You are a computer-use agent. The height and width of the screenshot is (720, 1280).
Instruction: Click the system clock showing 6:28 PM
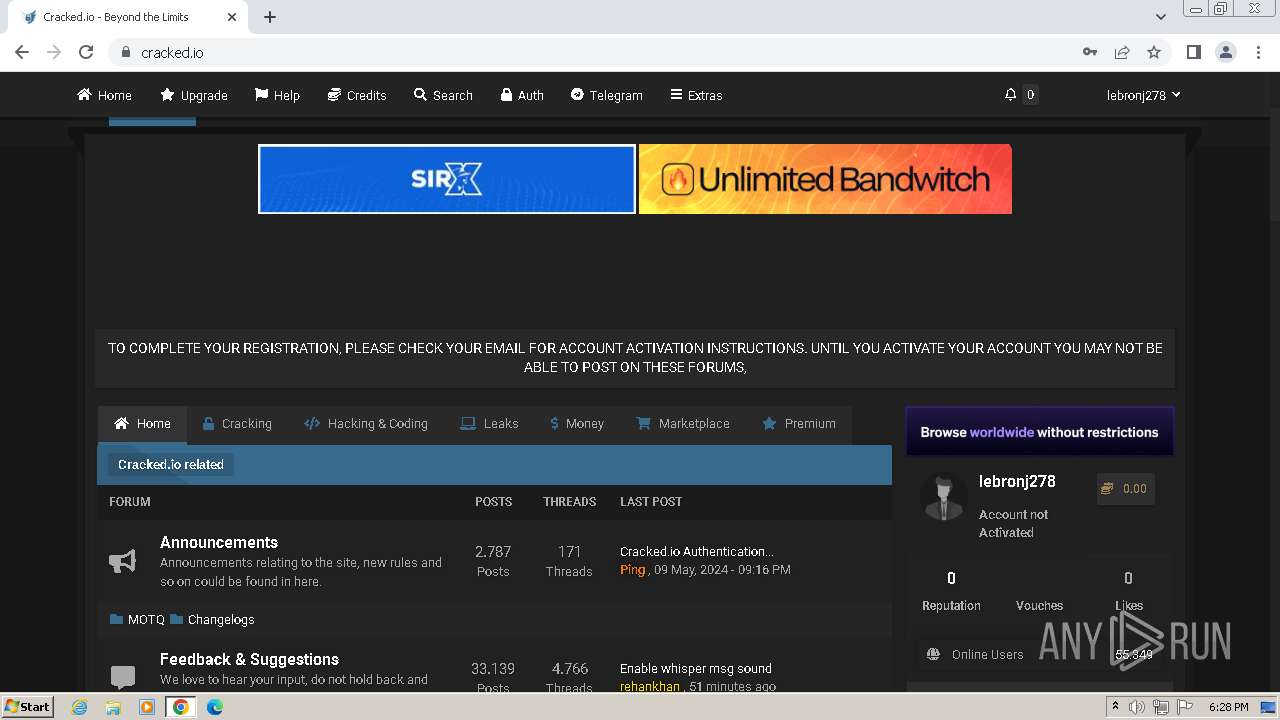tap(1228, 707)
